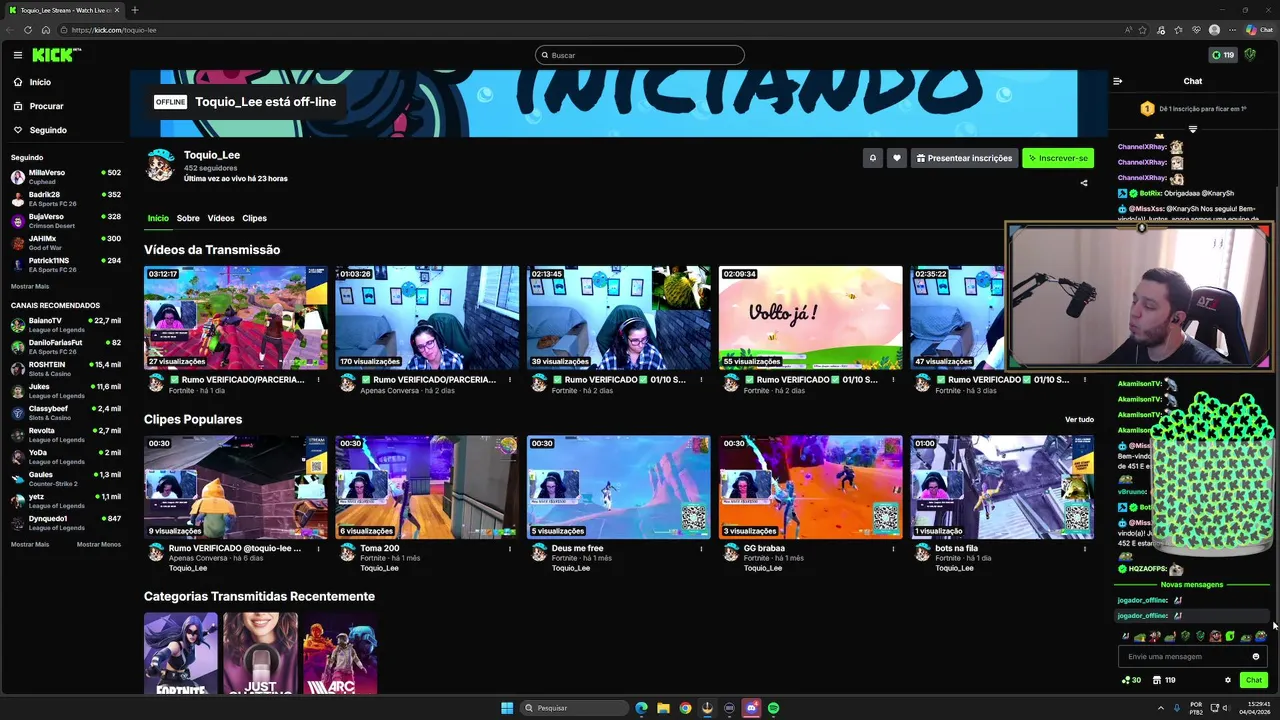Screen dimensions: 1280x720
Task: Click the 30 channel points icon
Action: click(1131, 680)
